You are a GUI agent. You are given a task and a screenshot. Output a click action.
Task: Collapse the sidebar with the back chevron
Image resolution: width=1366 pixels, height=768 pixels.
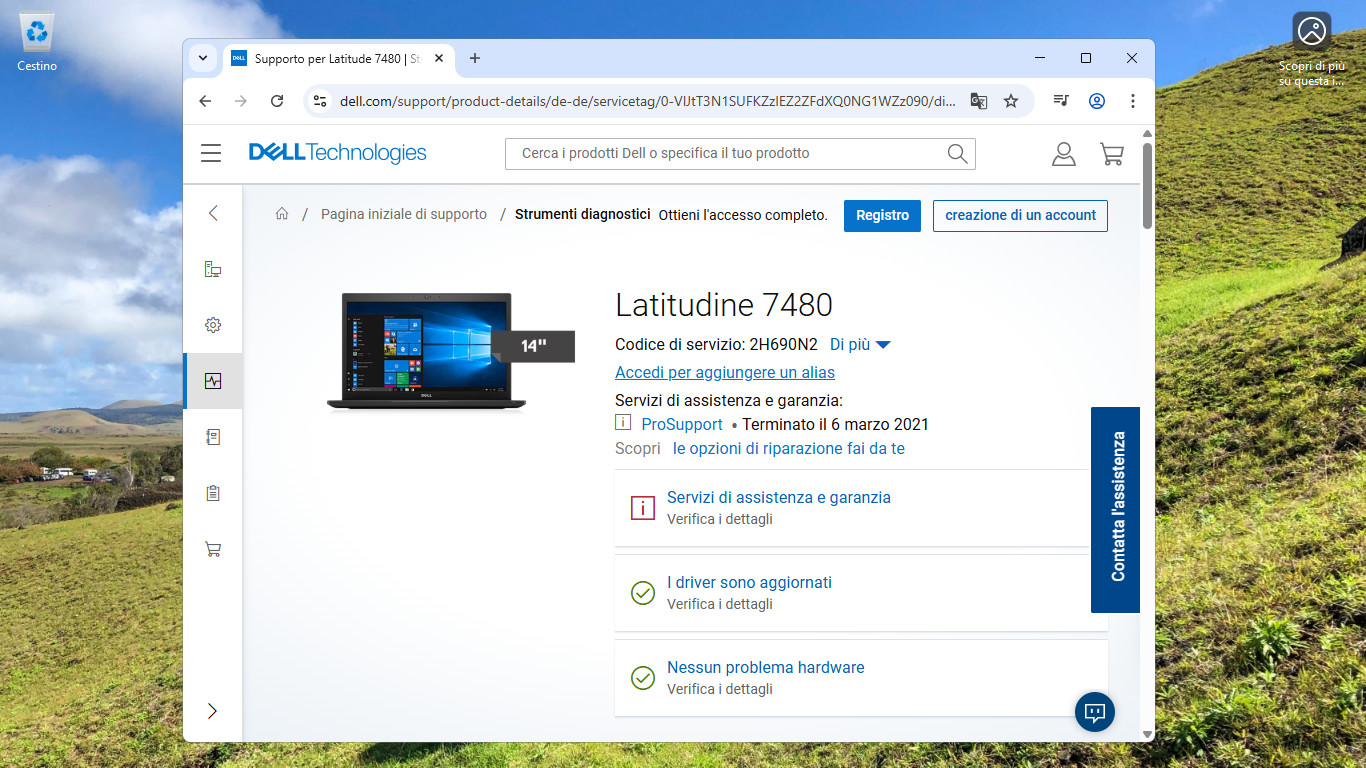coord(212,213)
